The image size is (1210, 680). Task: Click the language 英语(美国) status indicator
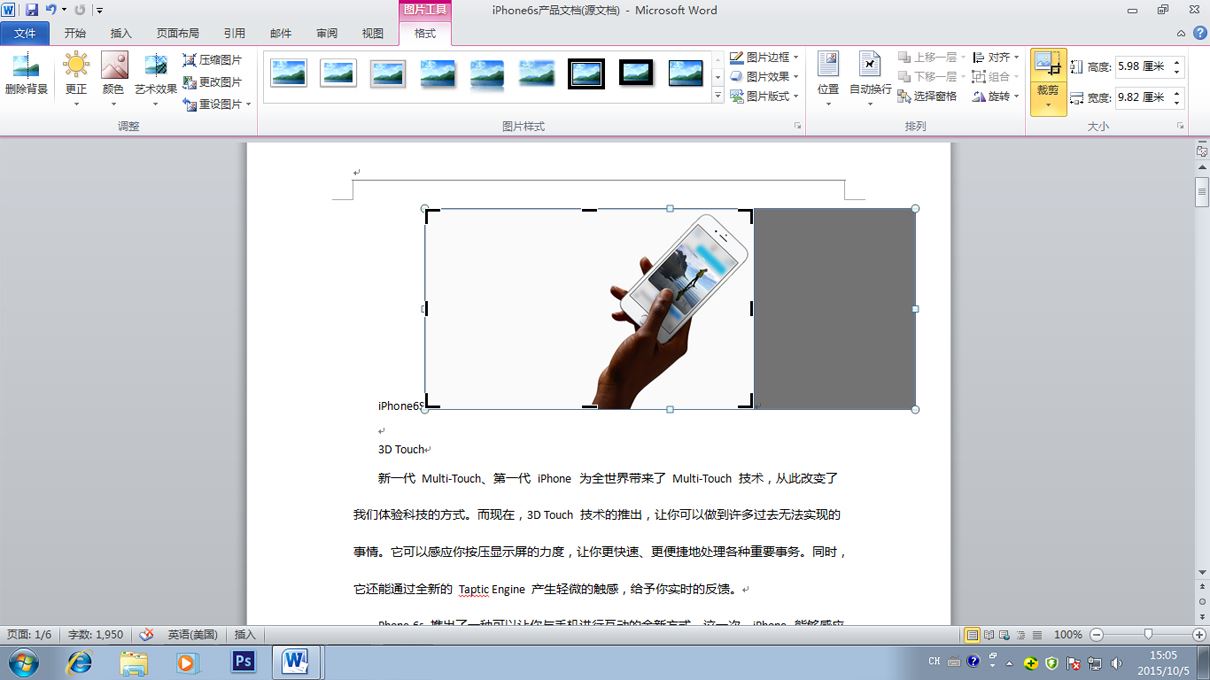pyautogui.click(x=192, y=635)
